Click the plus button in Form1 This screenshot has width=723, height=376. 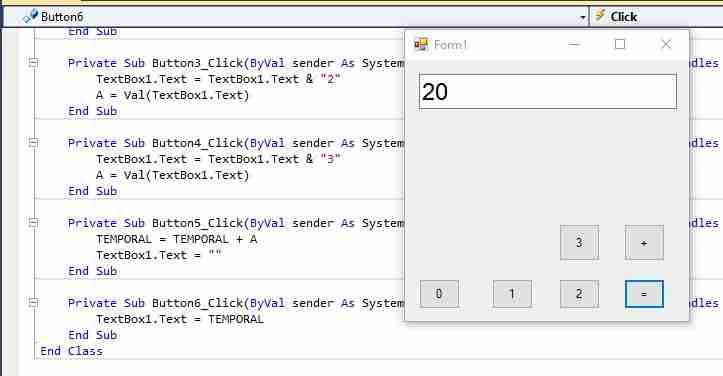[x=644, y=242]
